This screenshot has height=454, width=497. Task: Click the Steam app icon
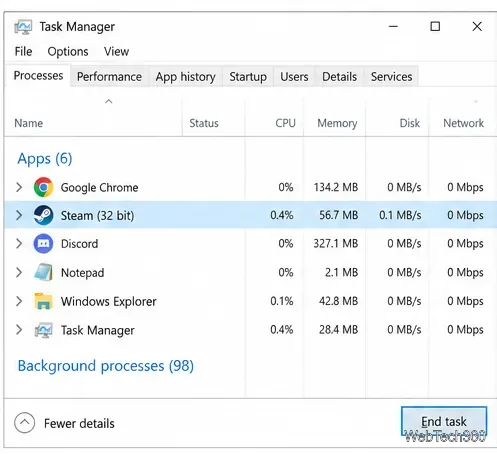click(x=43, y=215)
